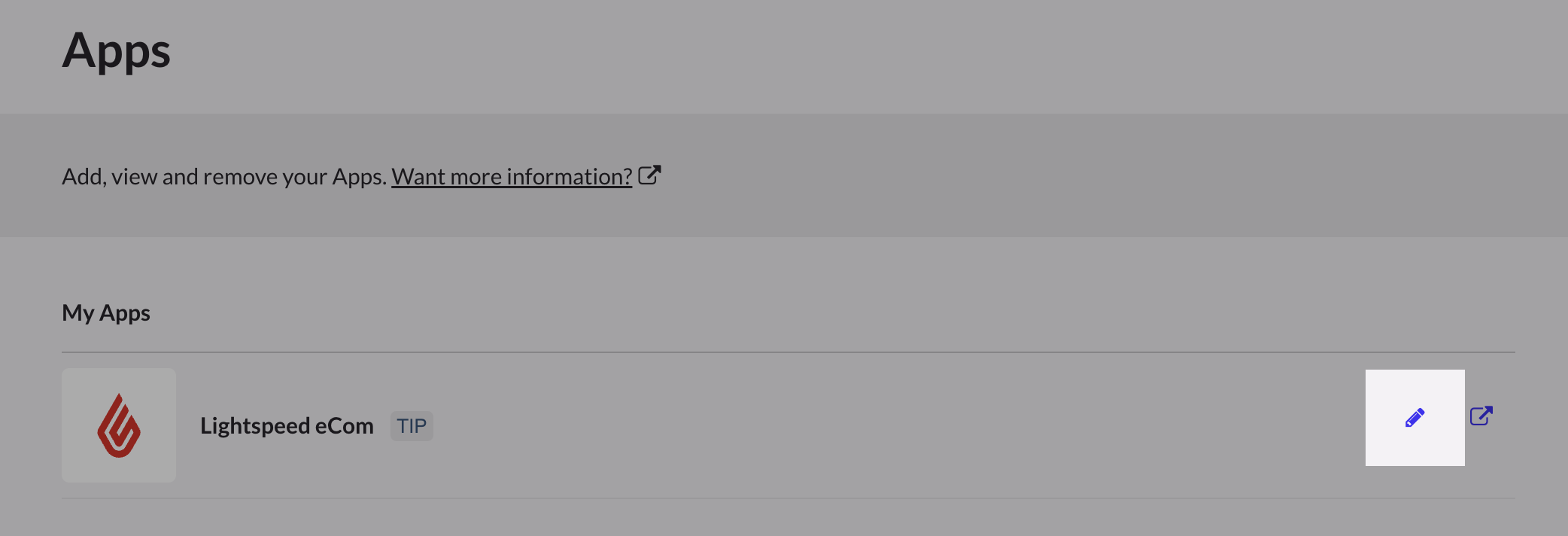Select the Lightspeed eCom list row
Screen dimensions: 1568x536
[789, 425]
